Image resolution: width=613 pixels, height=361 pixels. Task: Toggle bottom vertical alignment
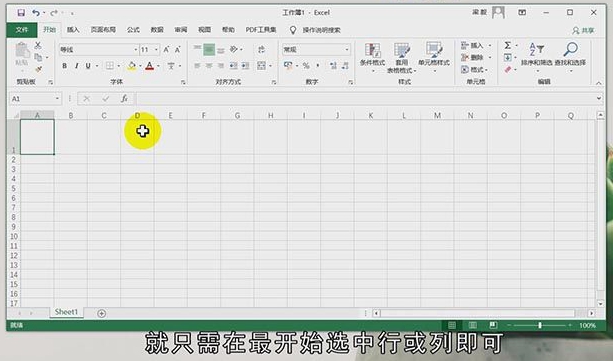point(221,50)
